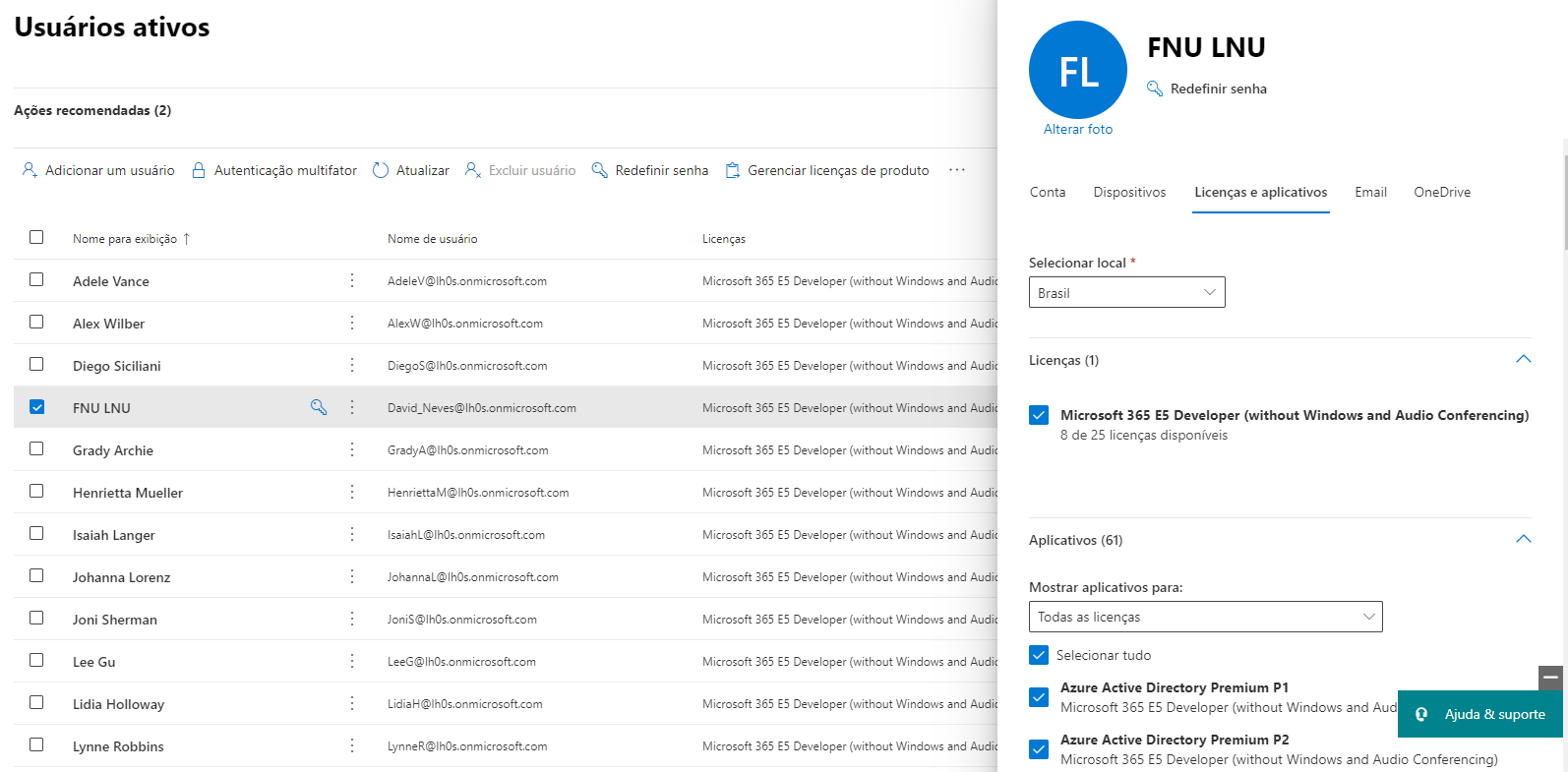Viewport: 1568px width, 772px height.
Task: Click the toolbar Redefinir senha key icon
Action: (599, 170)
